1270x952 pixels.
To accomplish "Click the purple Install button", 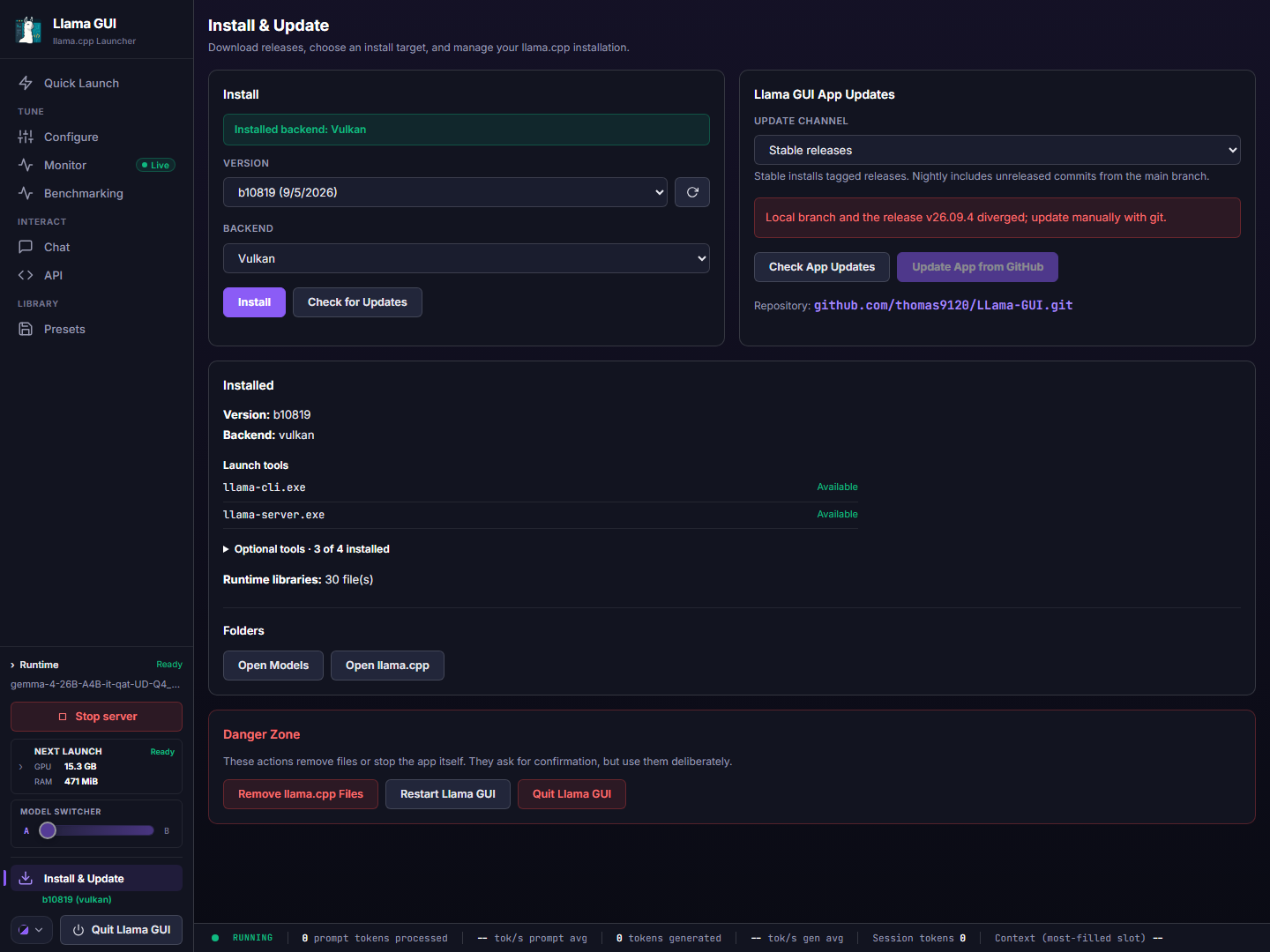I will [254, 302].
